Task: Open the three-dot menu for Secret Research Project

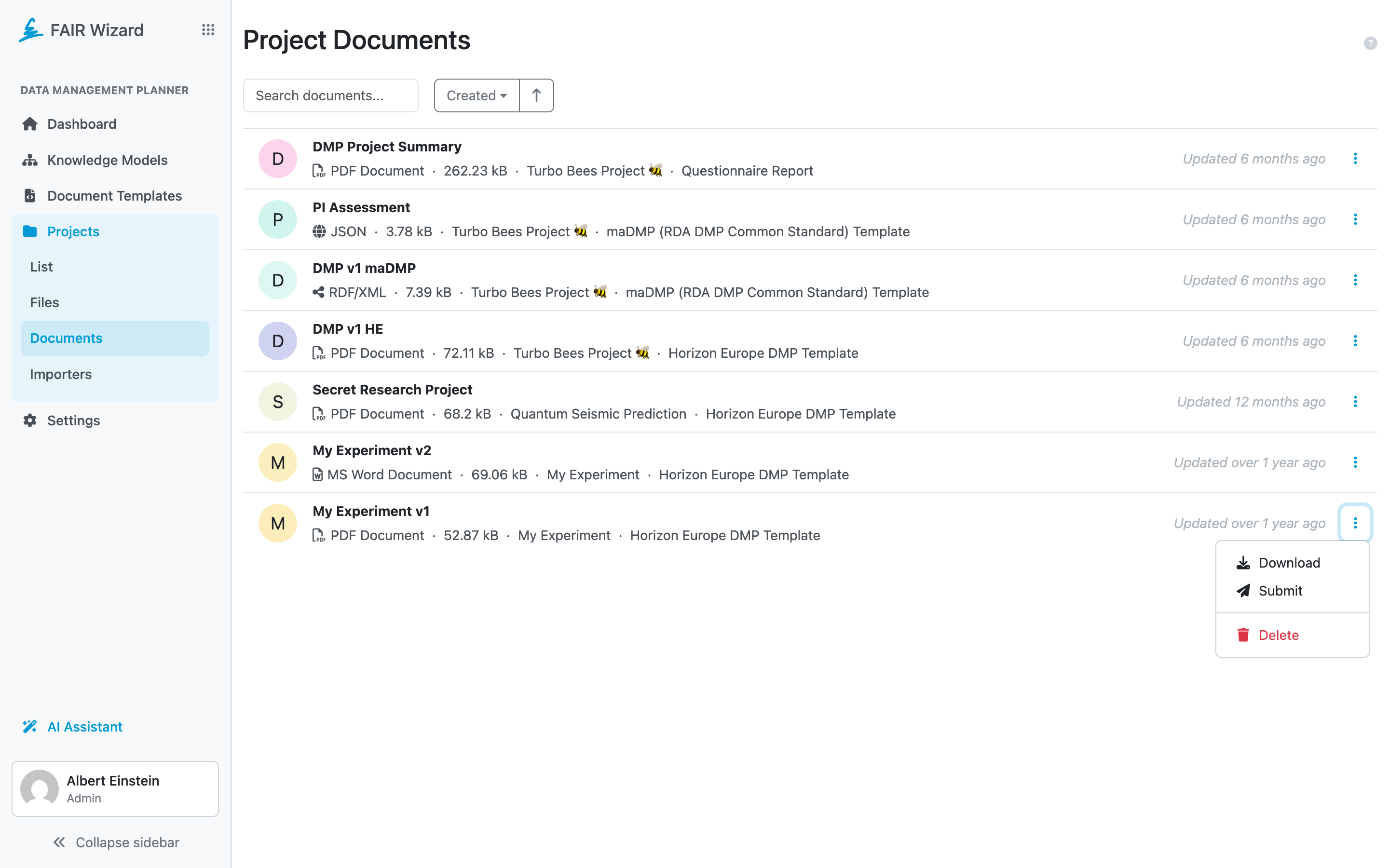Action: coord(1355,402)
